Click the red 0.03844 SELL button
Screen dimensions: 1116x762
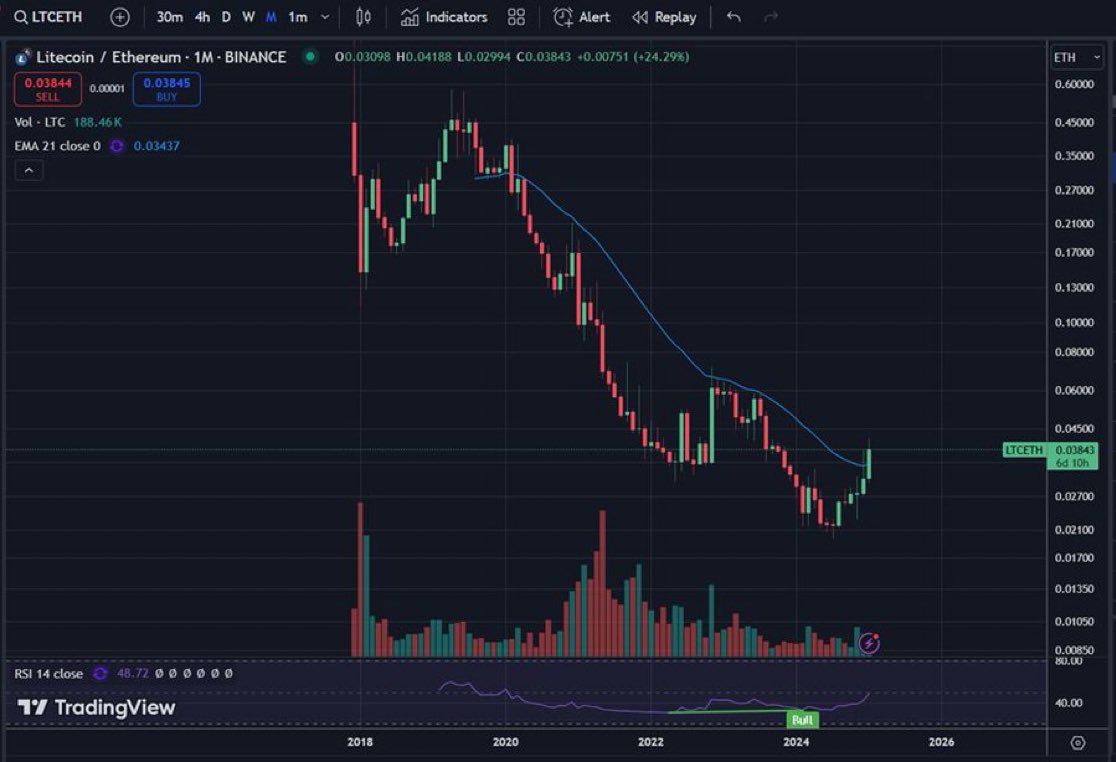[48, 89]
